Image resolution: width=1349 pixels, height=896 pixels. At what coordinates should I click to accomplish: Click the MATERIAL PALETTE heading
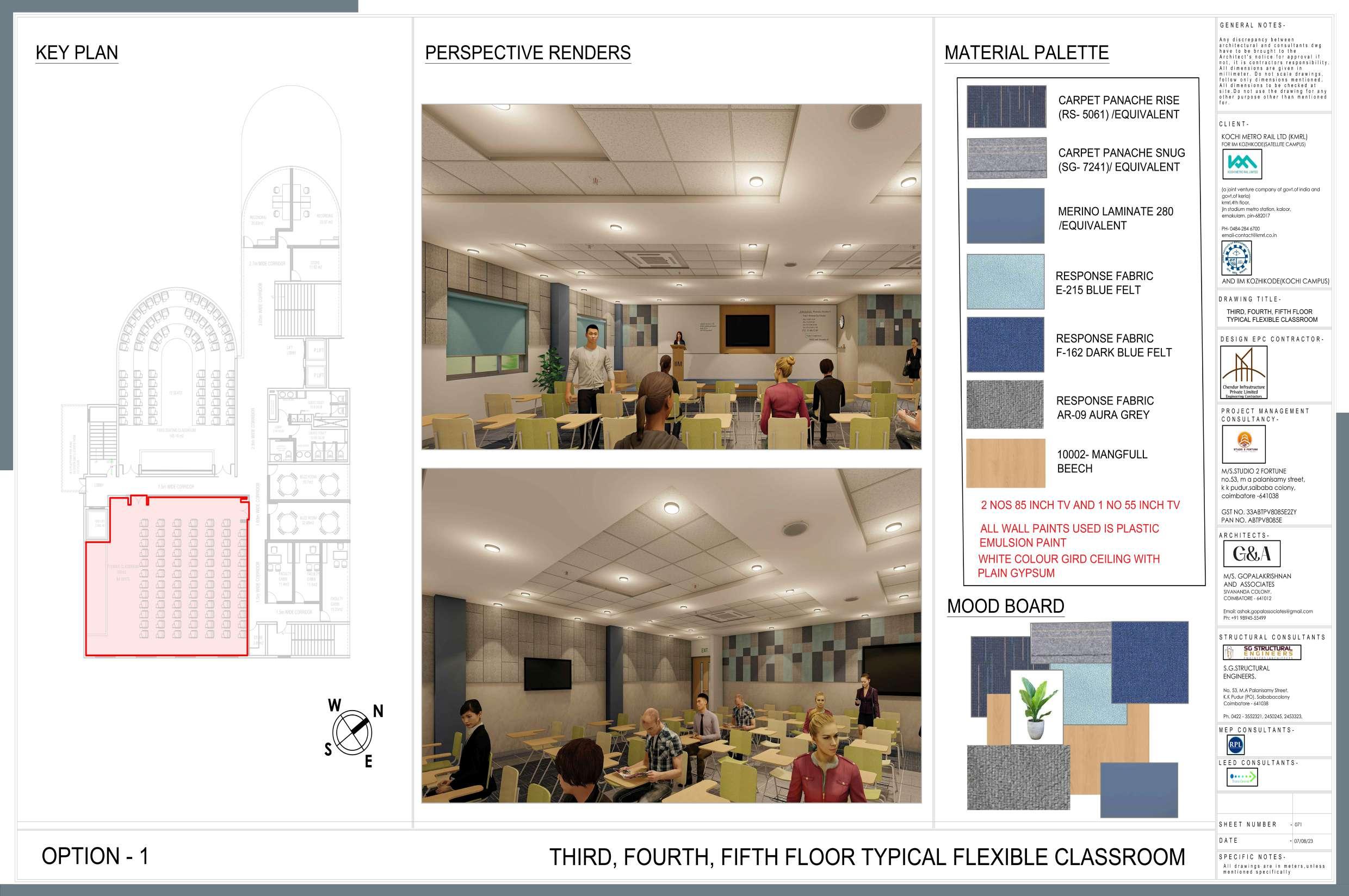[1026, 53]
